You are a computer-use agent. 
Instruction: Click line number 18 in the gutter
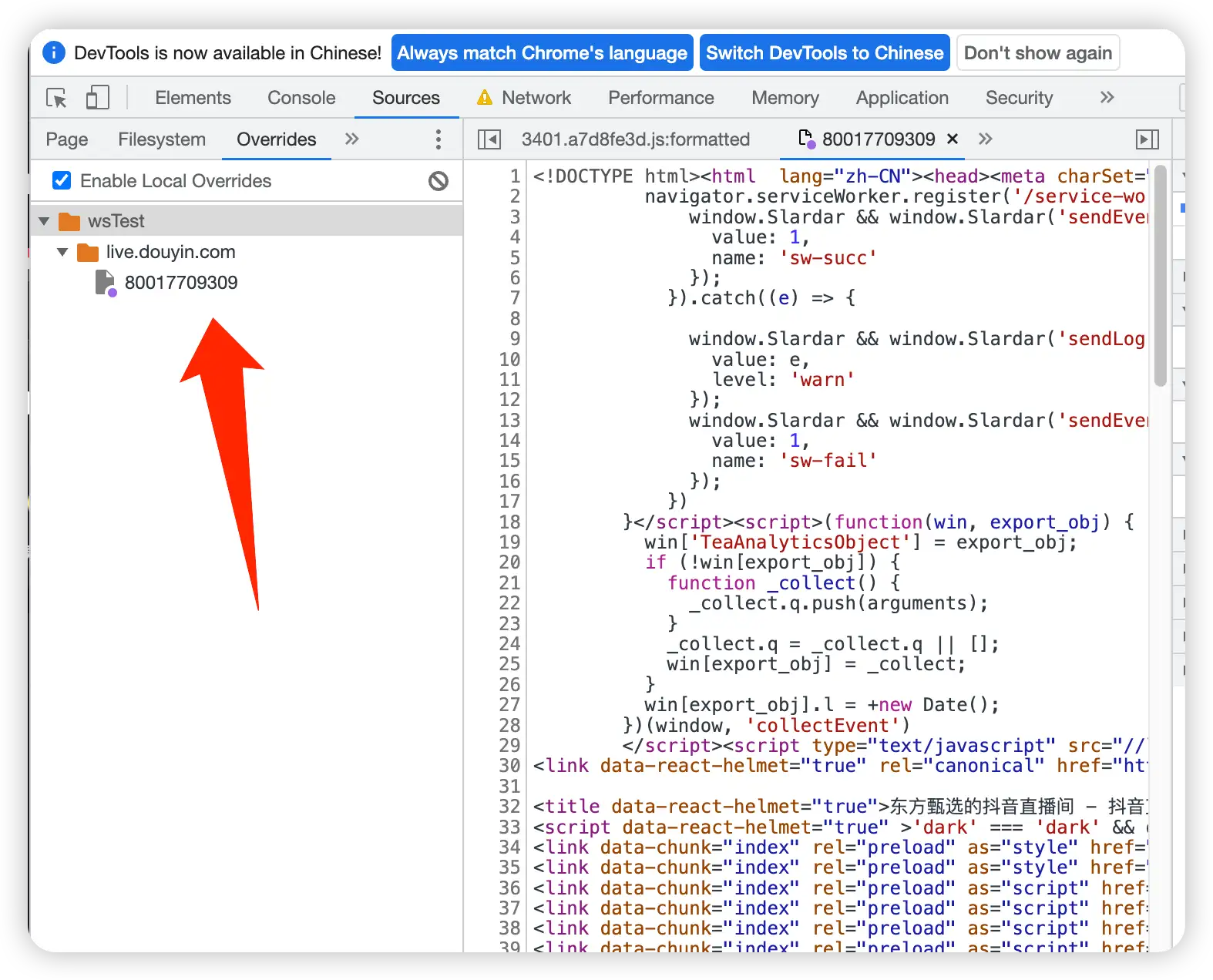(509, 522)
